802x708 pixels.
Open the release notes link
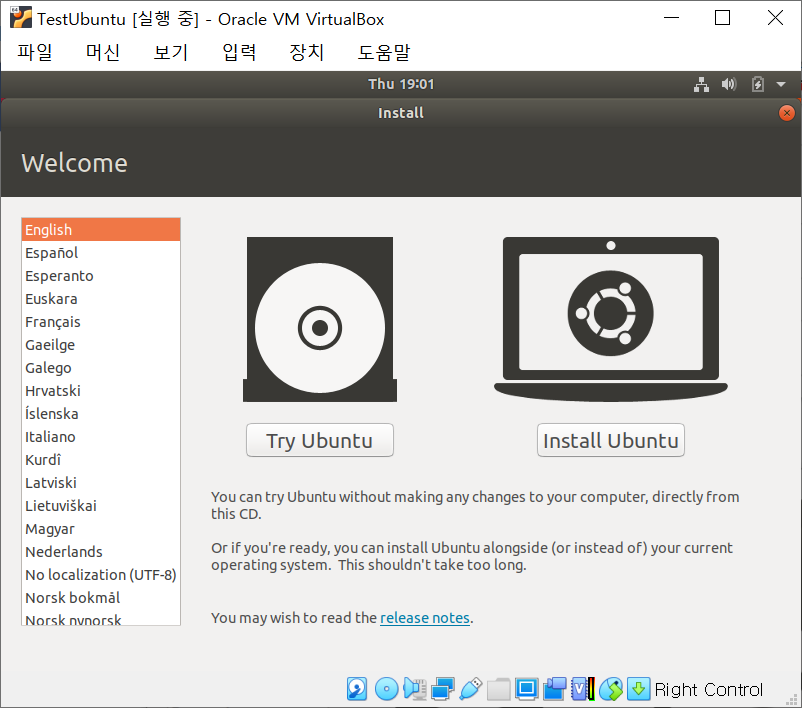425,618
